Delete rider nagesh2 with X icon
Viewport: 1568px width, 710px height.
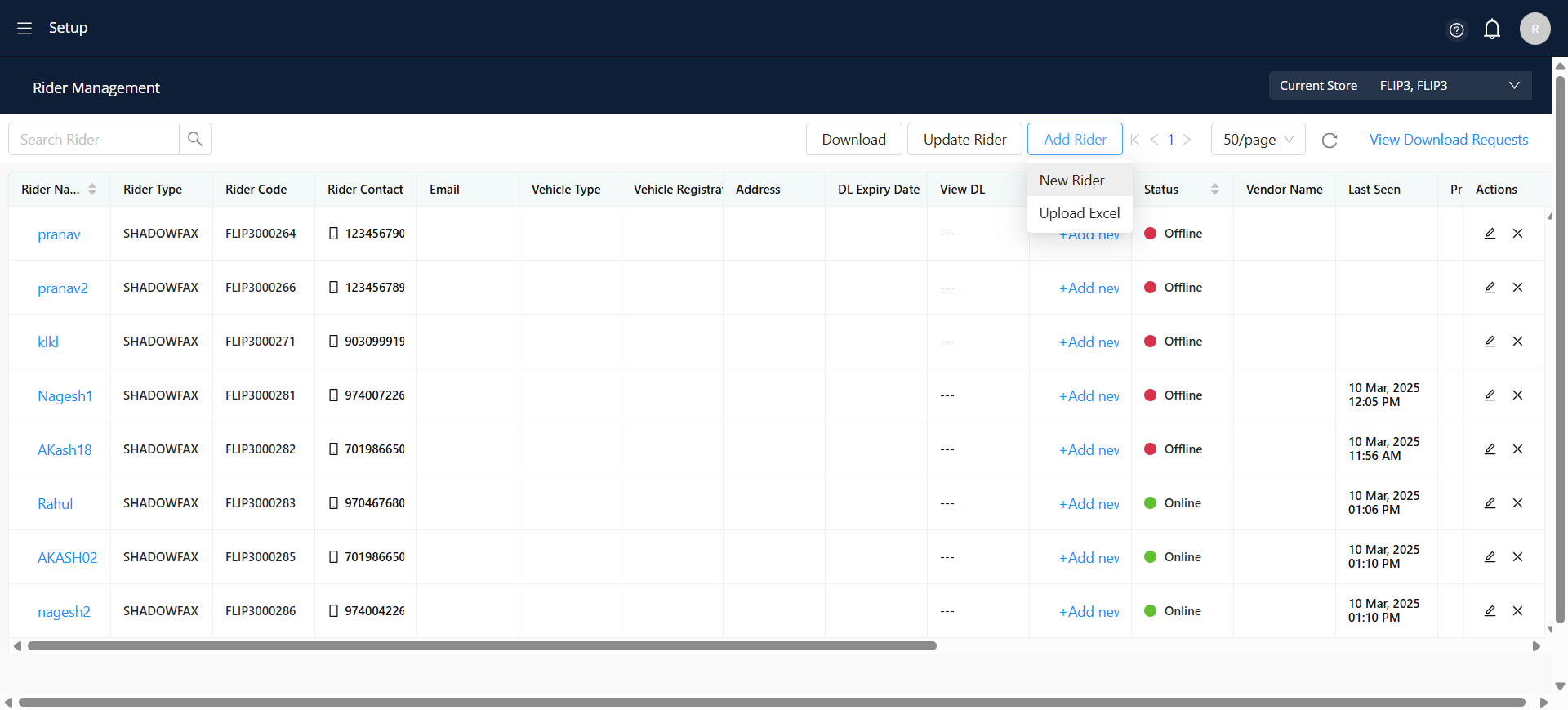tap(1517, 611)
